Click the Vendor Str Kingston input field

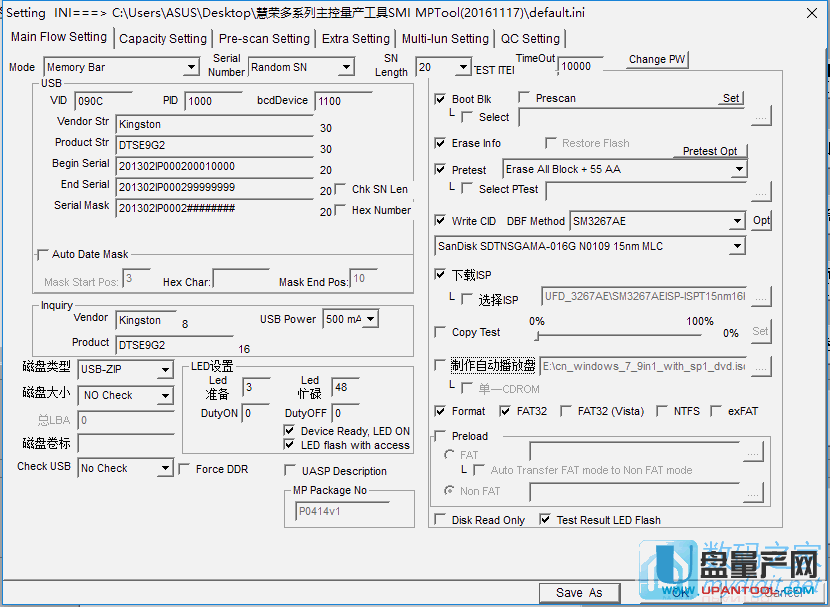[213, 124]
